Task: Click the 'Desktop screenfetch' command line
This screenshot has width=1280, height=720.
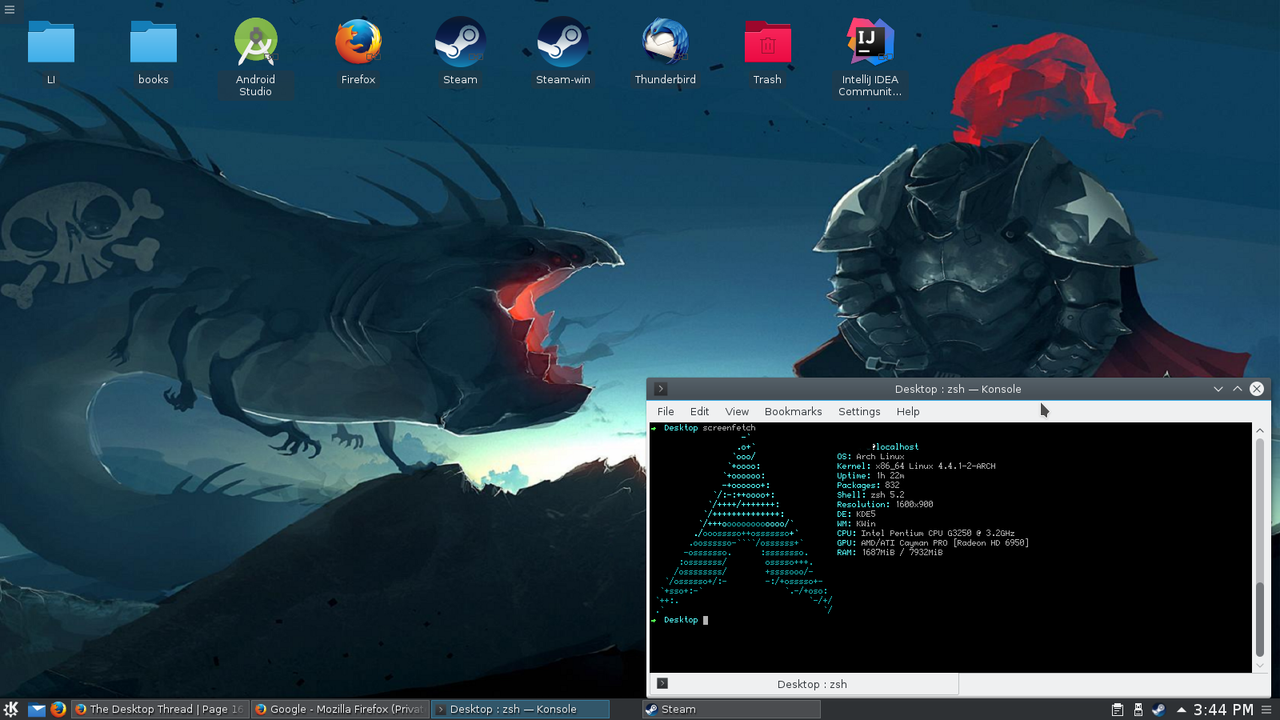Action: tap(703, 428)
